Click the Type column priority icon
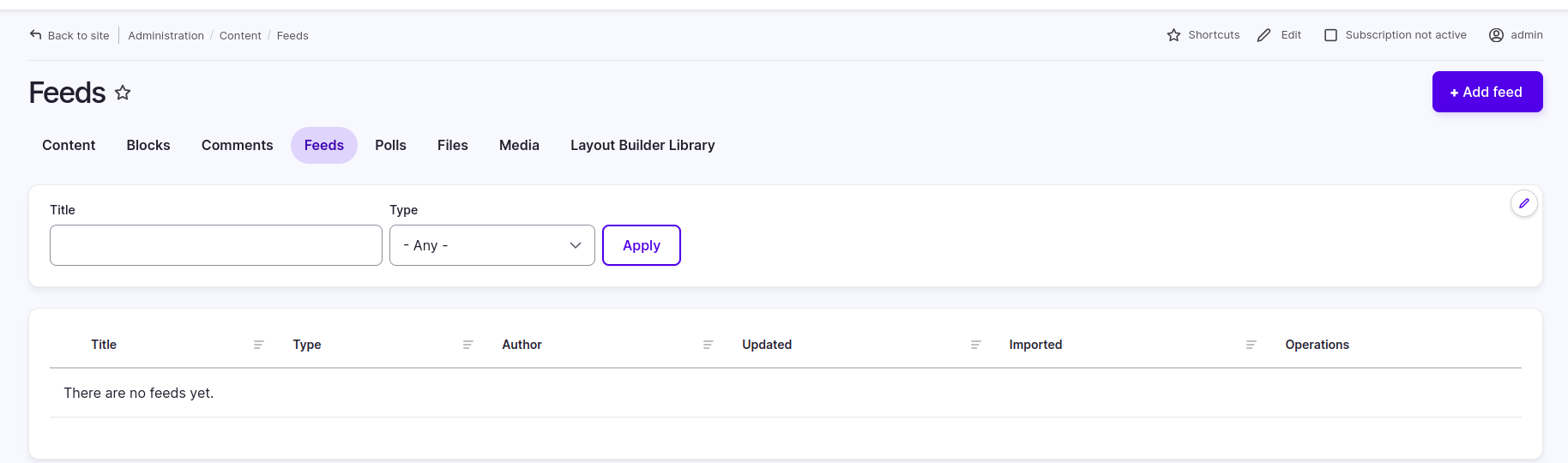The image size is (1568, 463). point(468,345)
